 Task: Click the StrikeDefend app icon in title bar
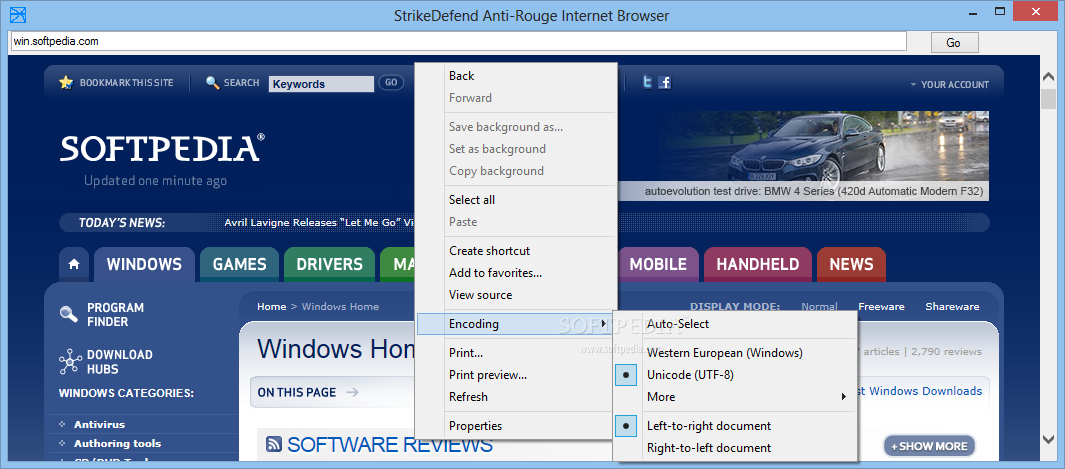[18, 14]
